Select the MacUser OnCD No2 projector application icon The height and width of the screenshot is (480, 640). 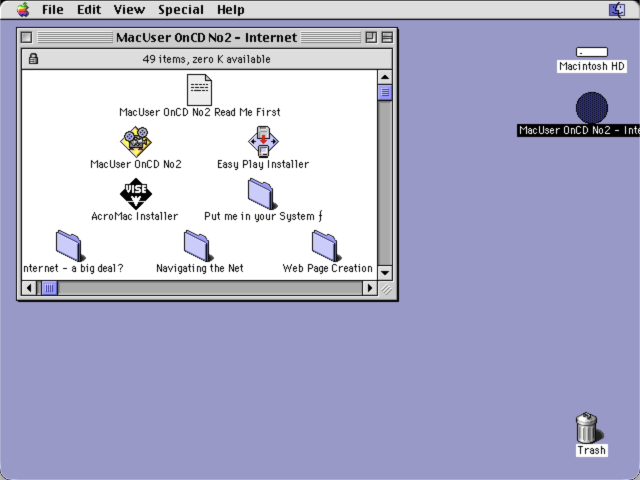136,142
